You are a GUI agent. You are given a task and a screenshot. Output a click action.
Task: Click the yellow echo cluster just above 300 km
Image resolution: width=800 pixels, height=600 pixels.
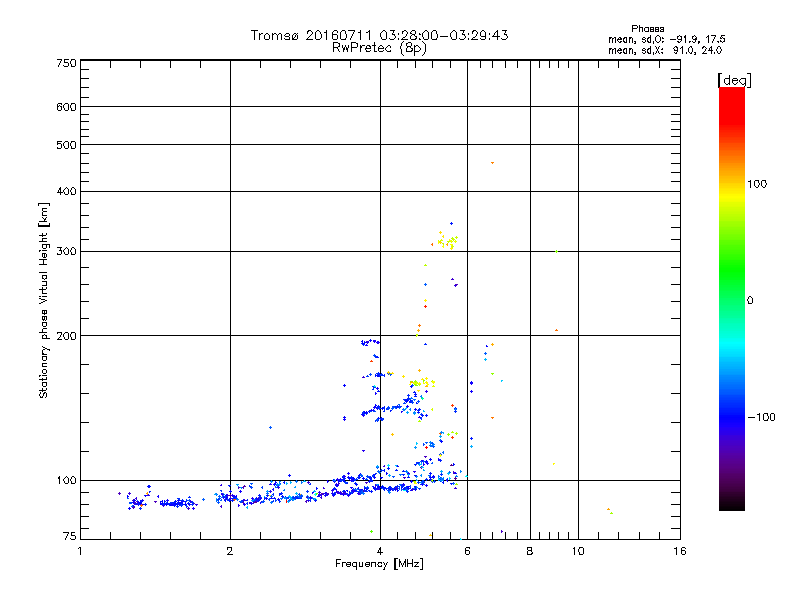tap(447, 241)
